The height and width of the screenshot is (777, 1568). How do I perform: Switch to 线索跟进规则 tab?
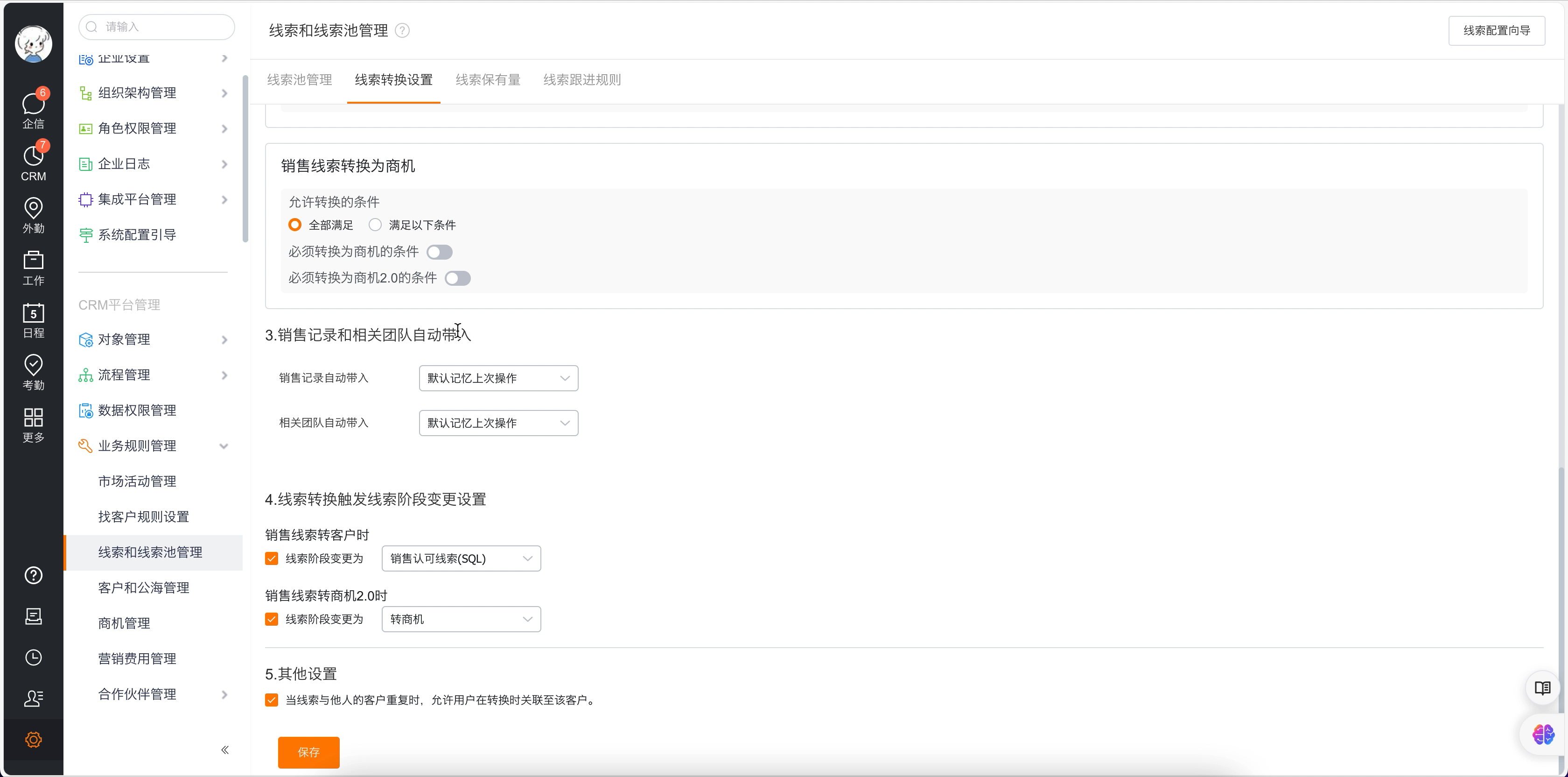(x=582, y=80)
